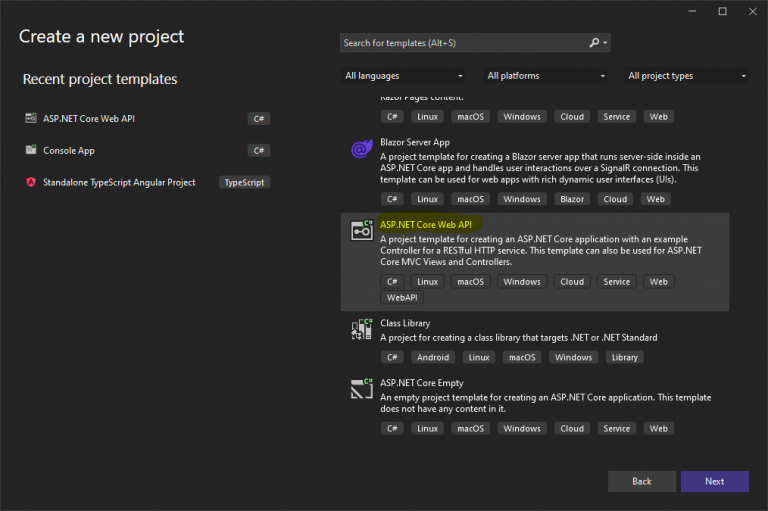Click the recent Console App icon
The width and height of the screenshot is (768, 511).
[31, 150]
